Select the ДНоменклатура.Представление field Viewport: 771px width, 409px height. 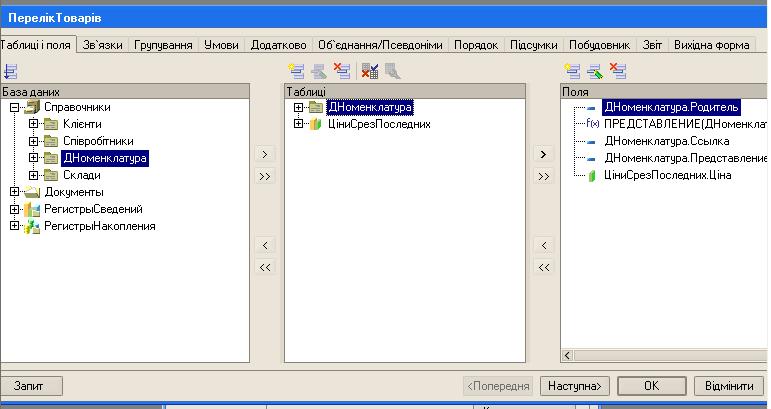point(685,158)
